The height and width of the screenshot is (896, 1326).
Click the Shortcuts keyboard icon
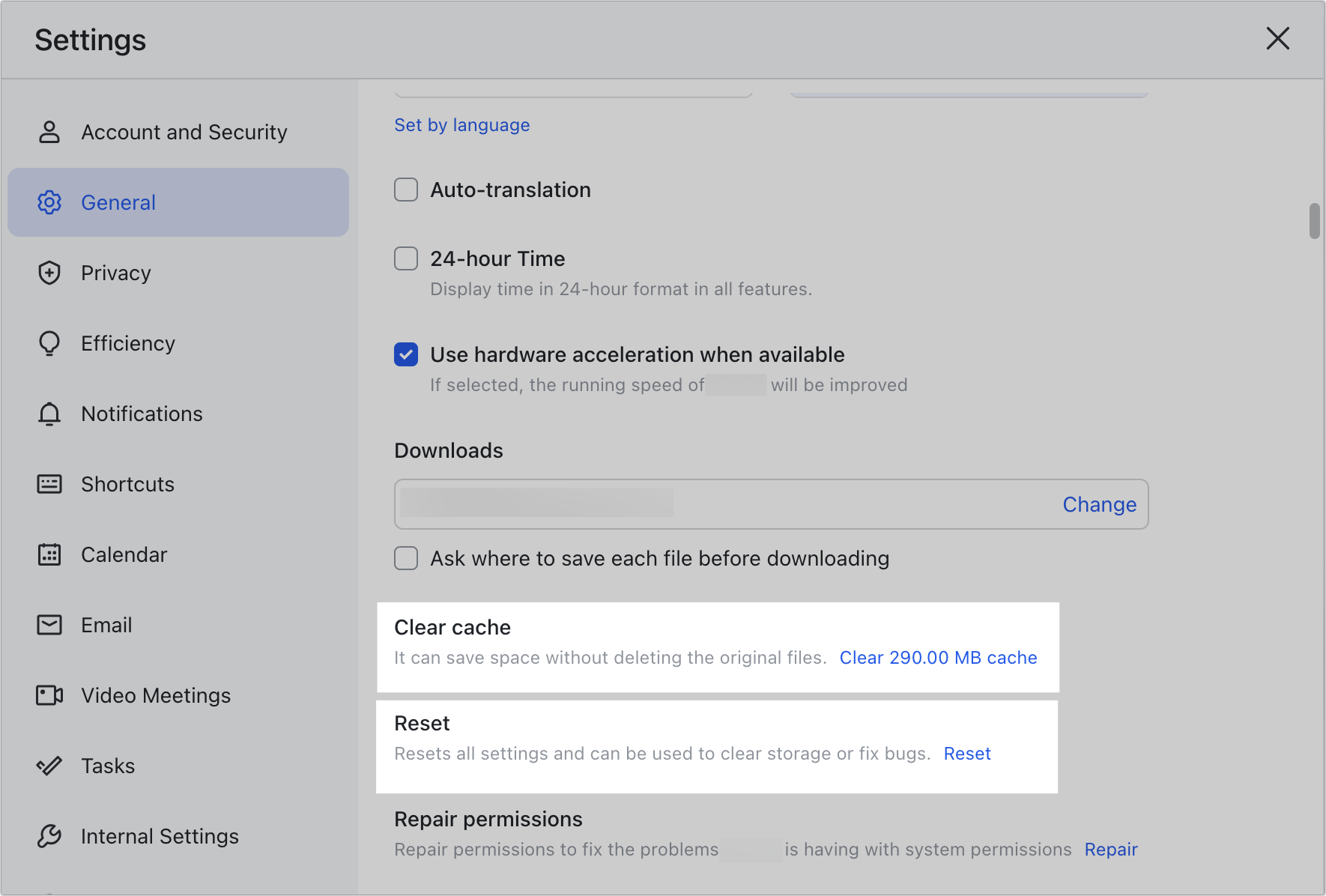tap(49, 484)
